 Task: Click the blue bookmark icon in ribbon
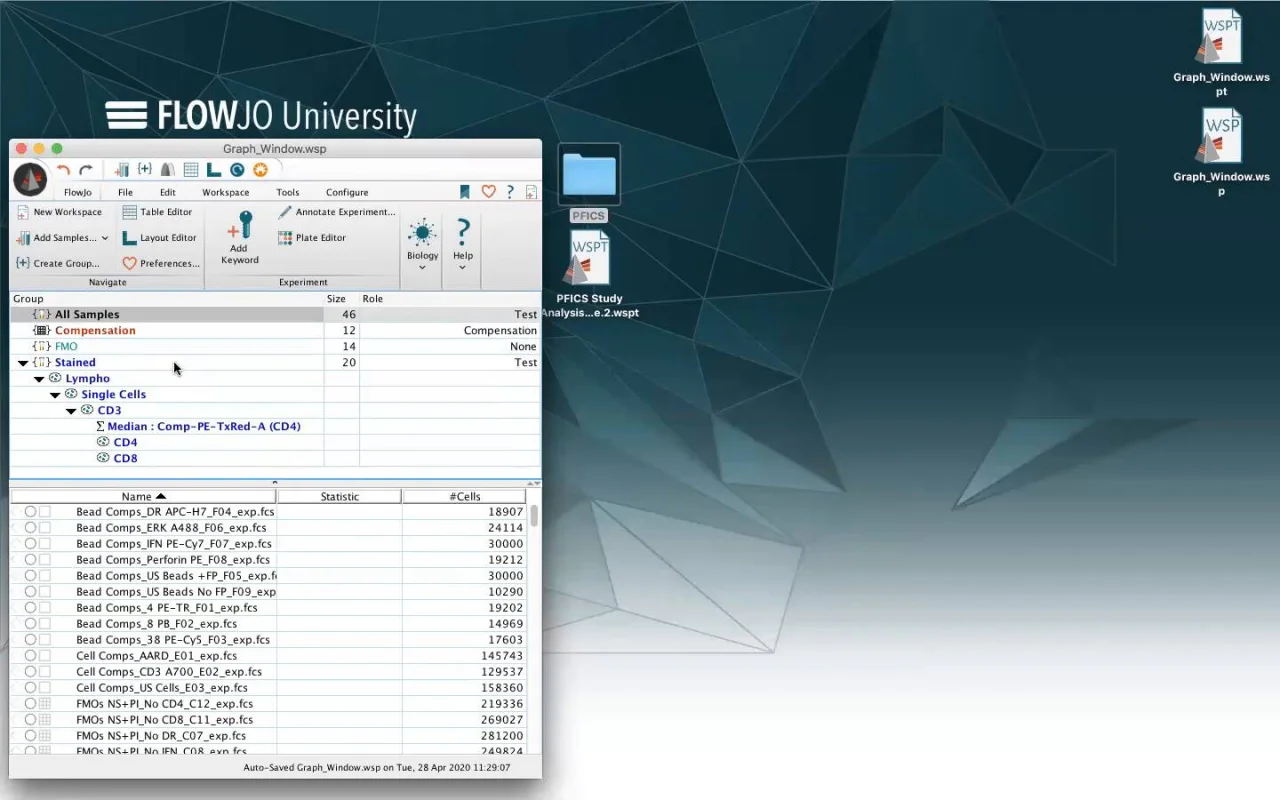(x=465, y=192)
